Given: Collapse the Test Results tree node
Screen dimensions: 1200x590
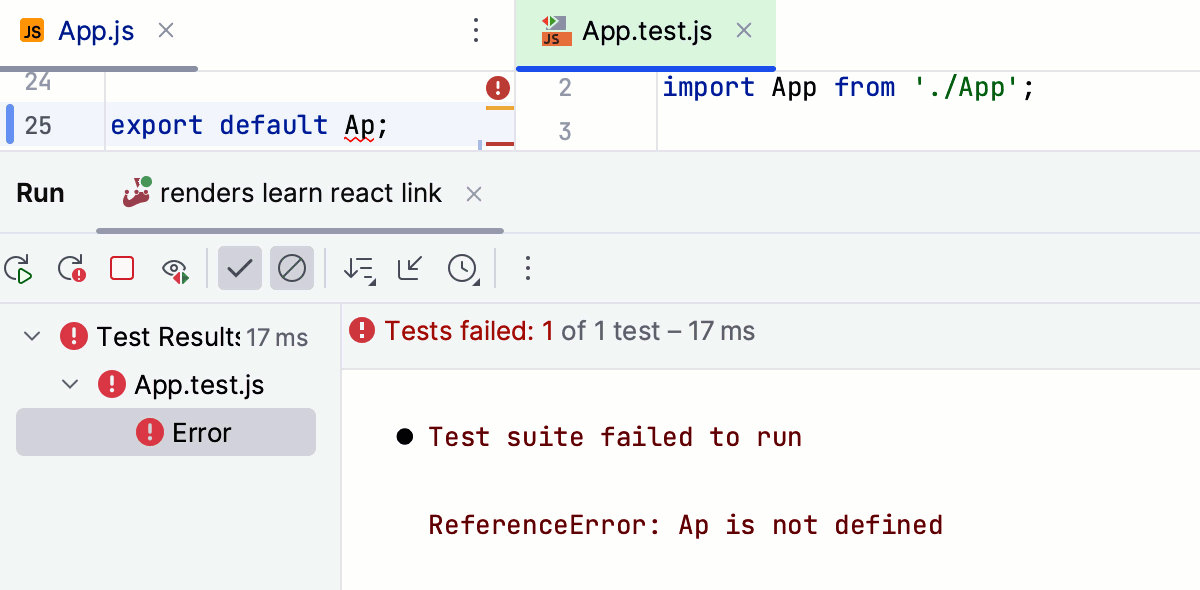Looking at the screenshot, I should [31, 337].
